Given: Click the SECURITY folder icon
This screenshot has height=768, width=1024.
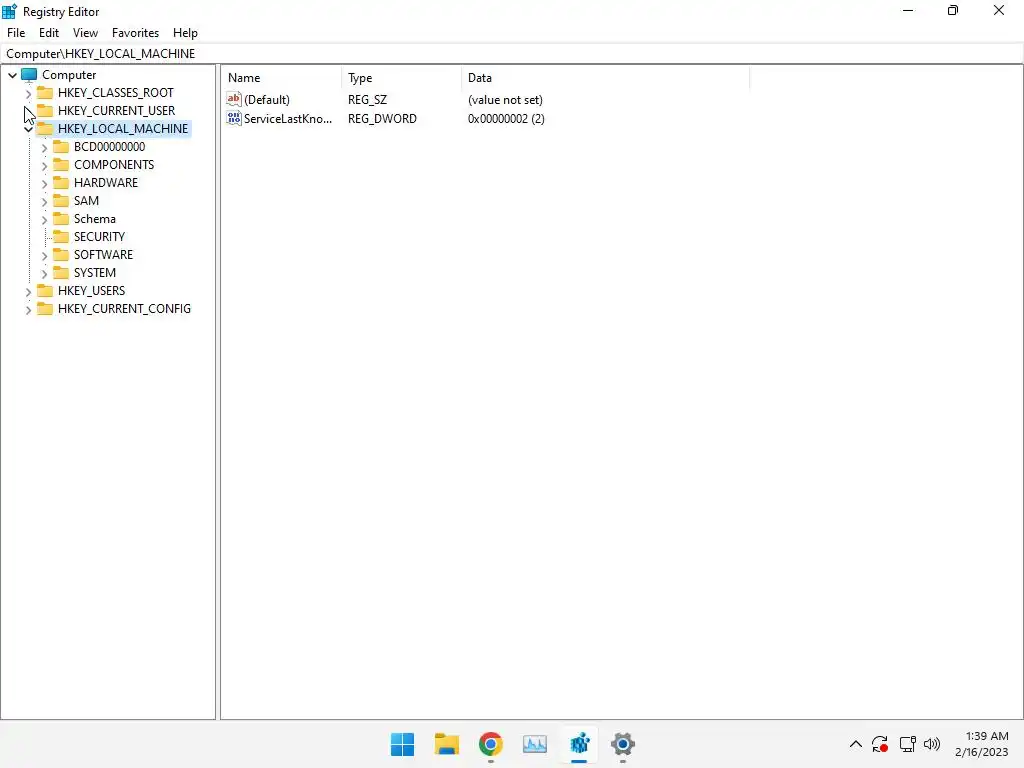Looking at the screenshot, I should pos(61,236).
